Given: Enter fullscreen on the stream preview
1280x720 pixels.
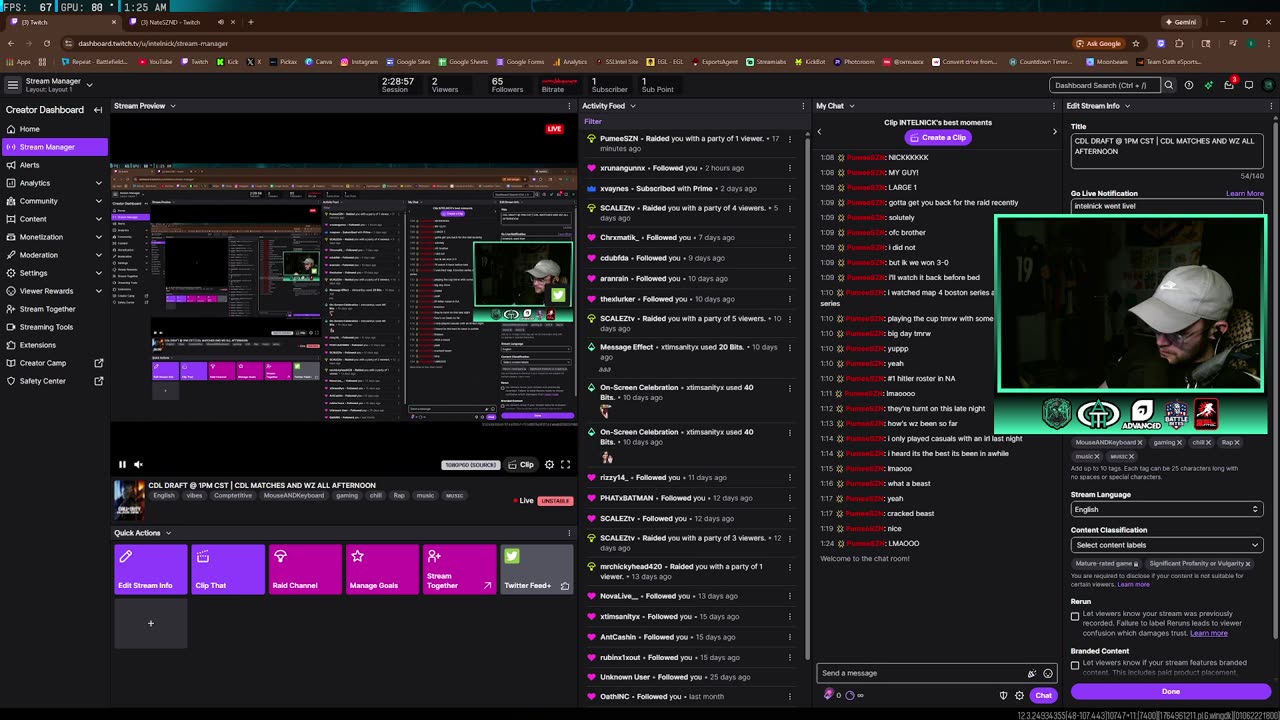Looking at the screenshot, I should (x=565, y=464).
